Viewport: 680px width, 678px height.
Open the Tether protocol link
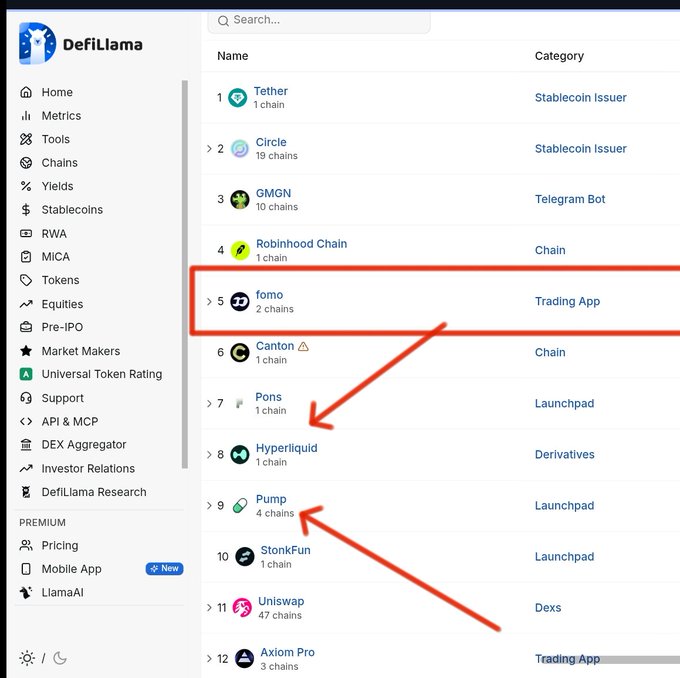271,91
